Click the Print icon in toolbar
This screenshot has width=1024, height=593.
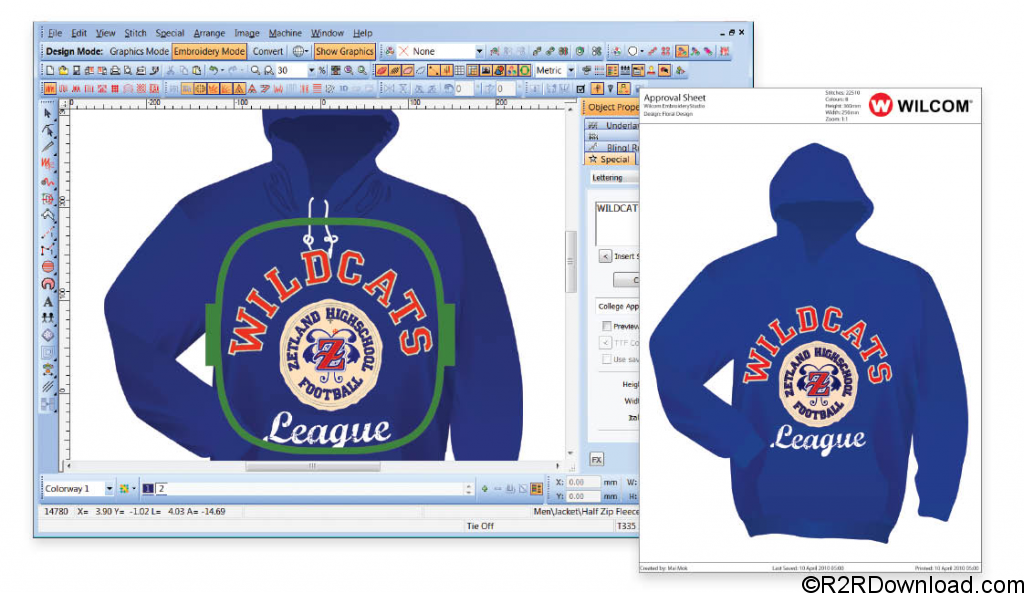tap(115, 71)
